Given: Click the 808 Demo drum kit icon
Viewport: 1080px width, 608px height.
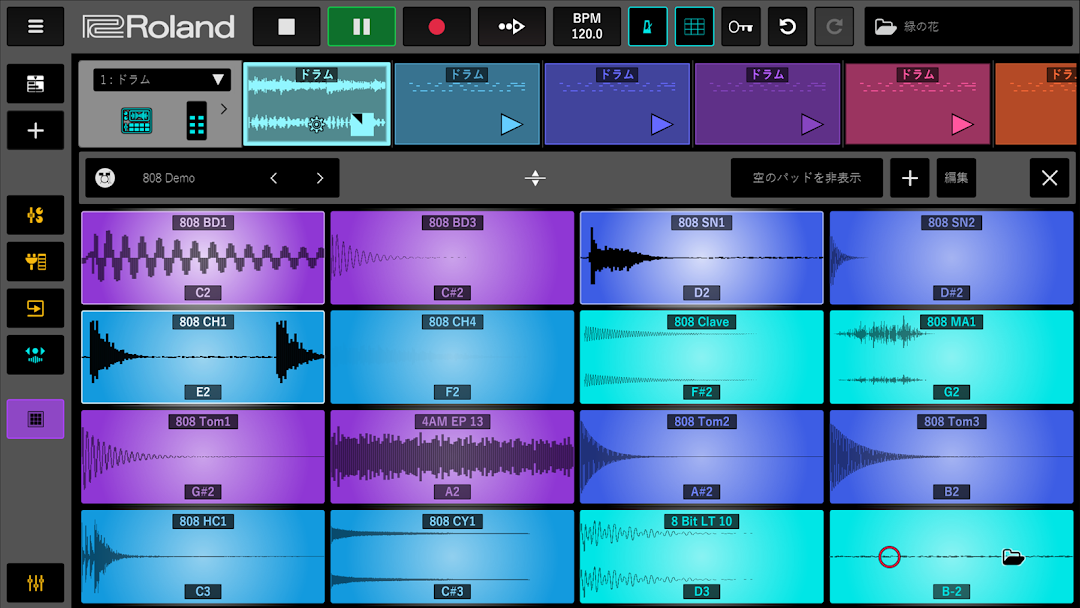Looking at the screenshot, I should [105, 178].
